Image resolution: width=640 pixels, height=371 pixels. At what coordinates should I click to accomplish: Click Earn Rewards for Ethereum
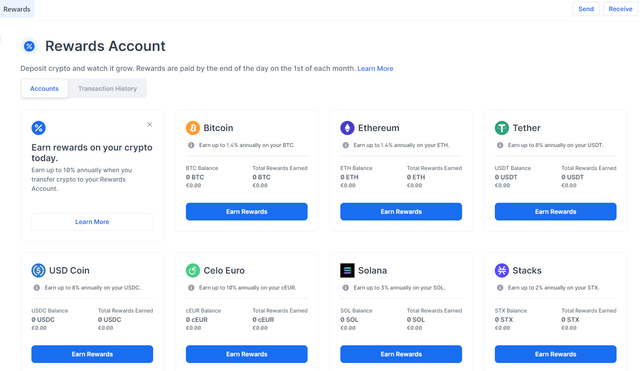[x=401, y=212]
